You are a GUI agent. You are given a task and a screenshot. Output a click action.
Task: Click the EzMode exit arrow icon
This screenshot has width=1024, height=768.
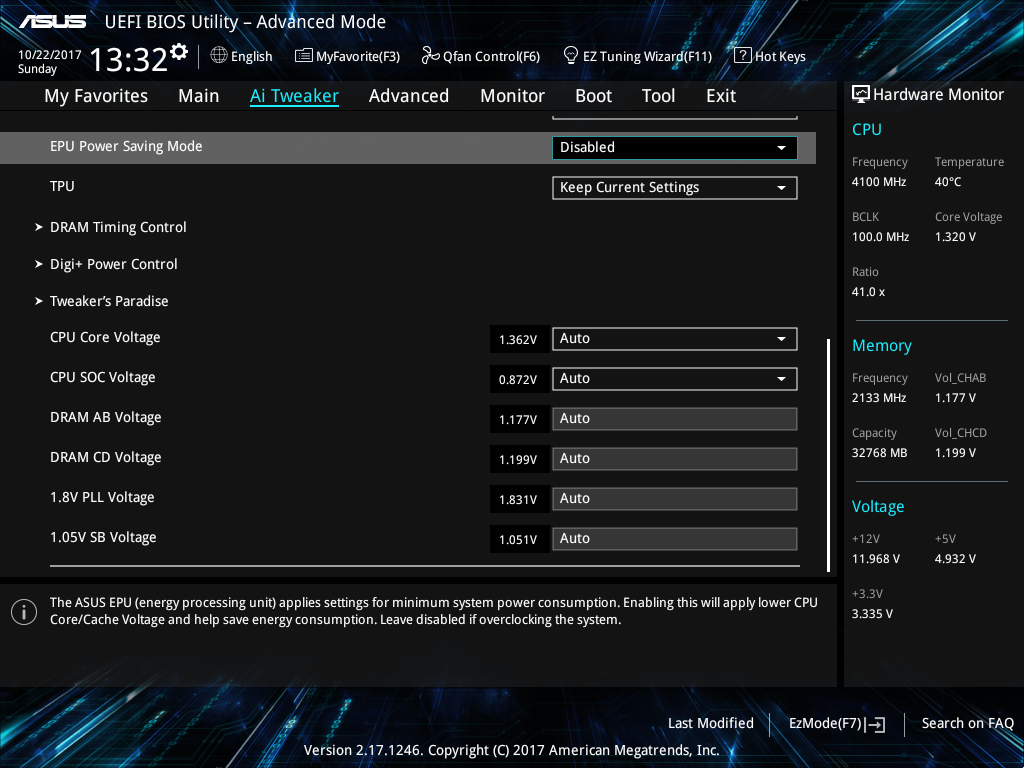pyautogui.click(x=876, y=724)
